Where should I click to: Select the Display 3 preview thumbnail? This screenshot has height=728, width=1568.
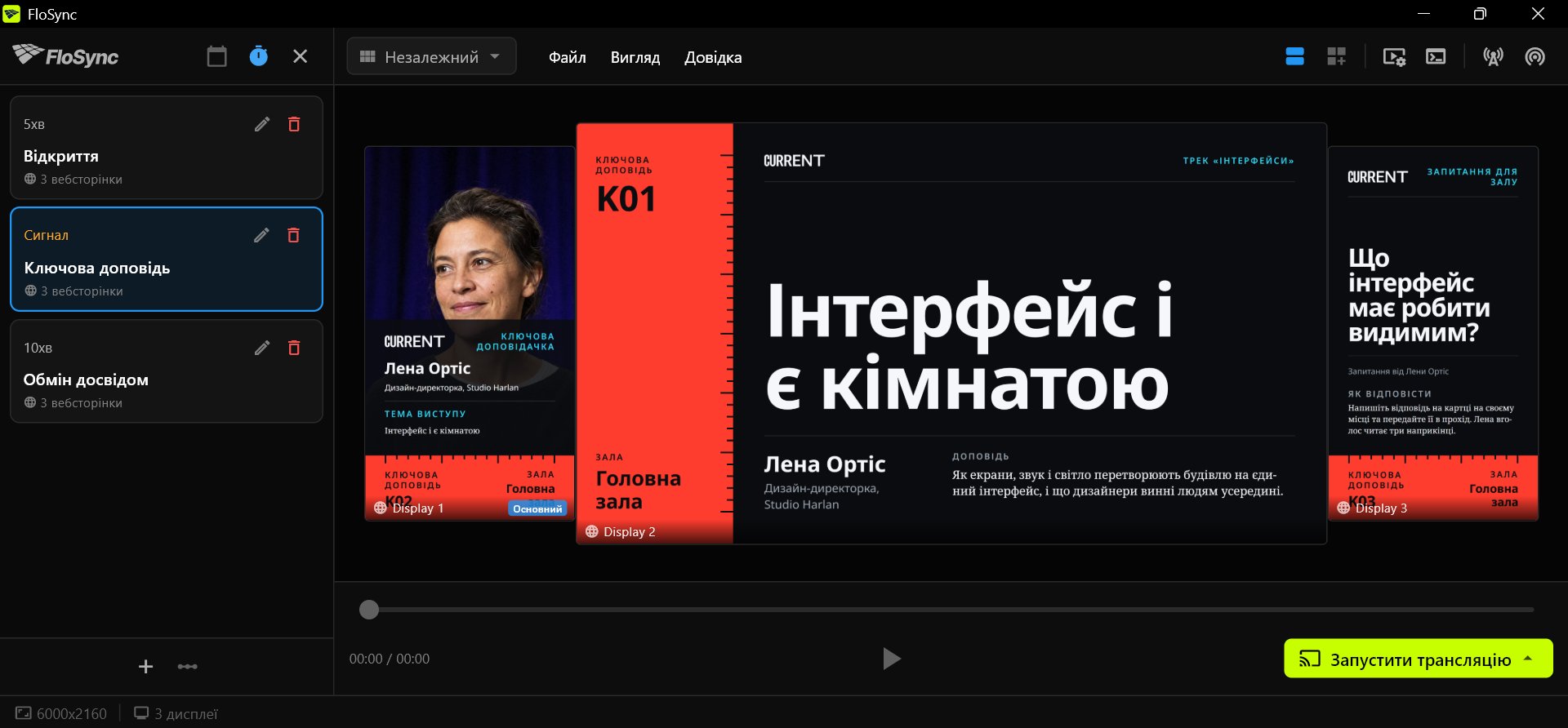click(x=1433, y=333)
